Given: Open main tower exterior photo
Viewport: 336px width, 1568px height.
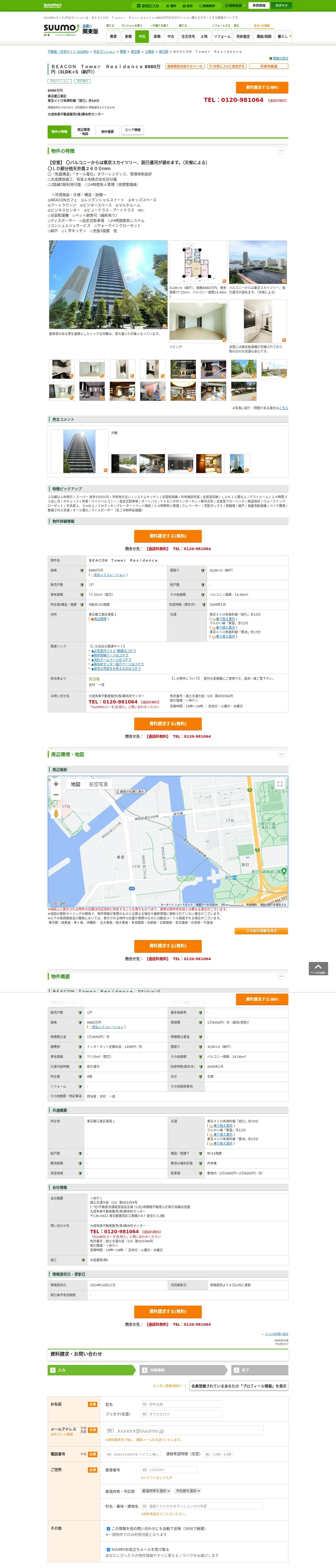Looking at the screenshot, I should (108, 285).
